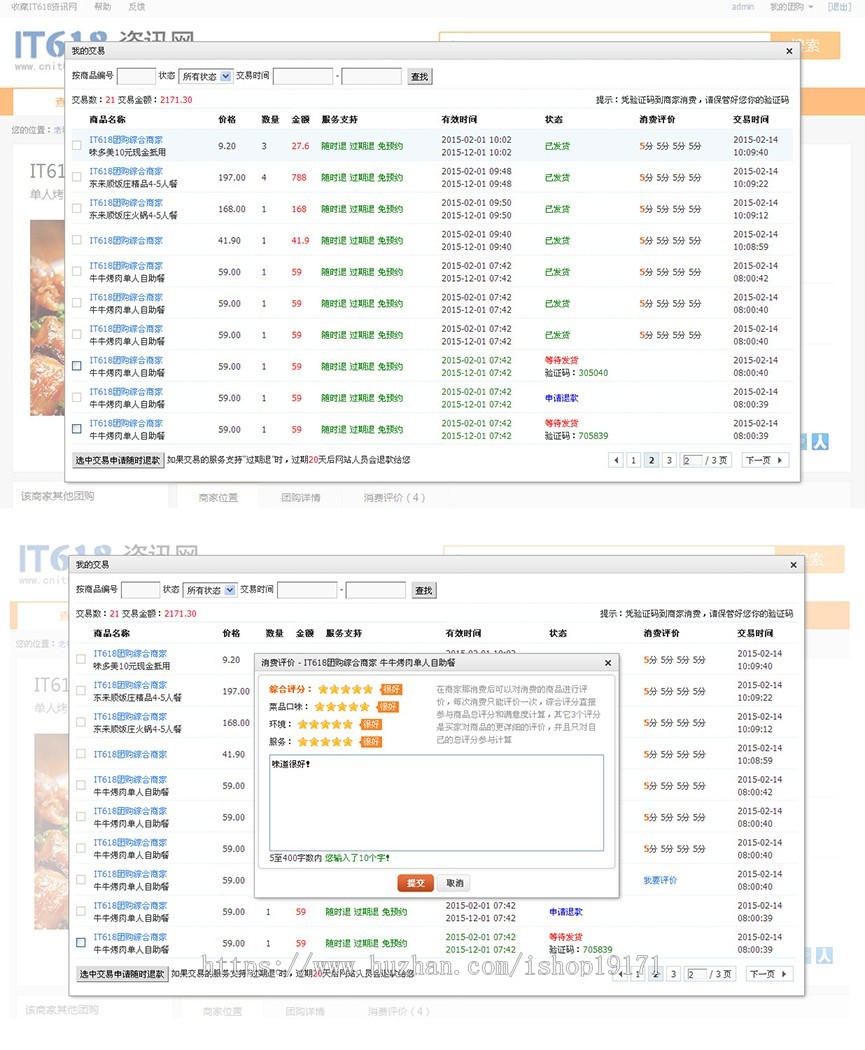Rate 菜品口味 with the fifth star

364,706
